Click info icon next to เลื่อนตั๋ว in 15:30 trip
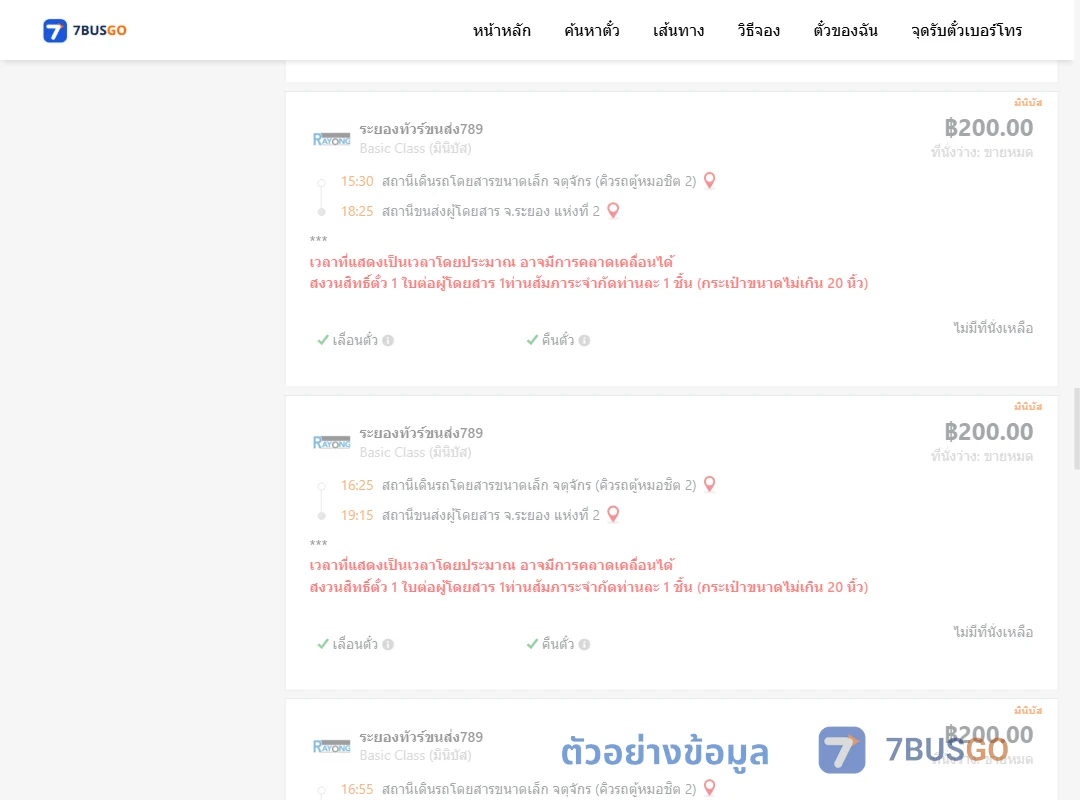The height and width of the screenshot is (800, 1080). 388,340
